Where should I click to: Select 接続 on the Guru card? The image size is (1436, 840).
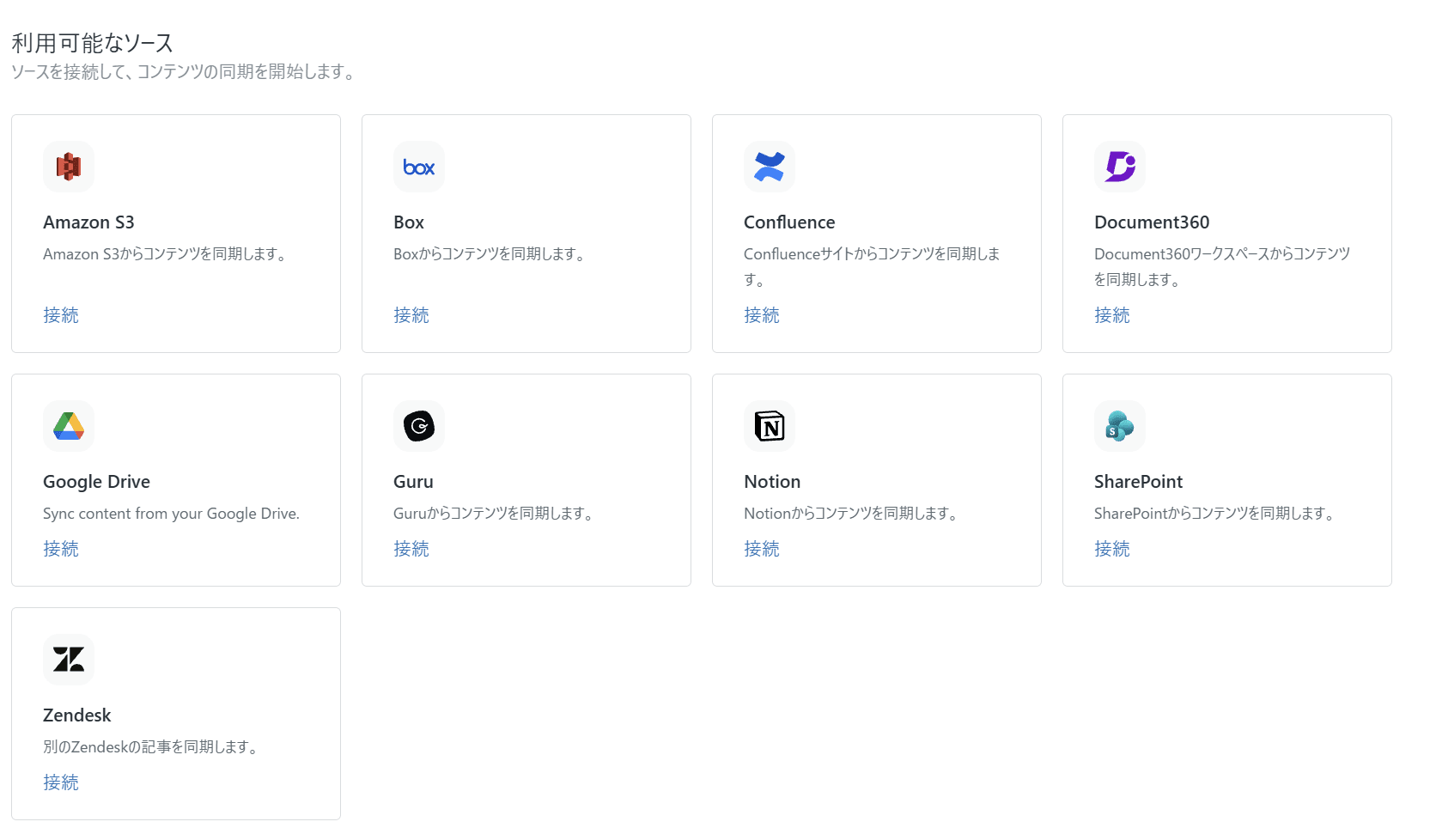(x=411, y=549)
